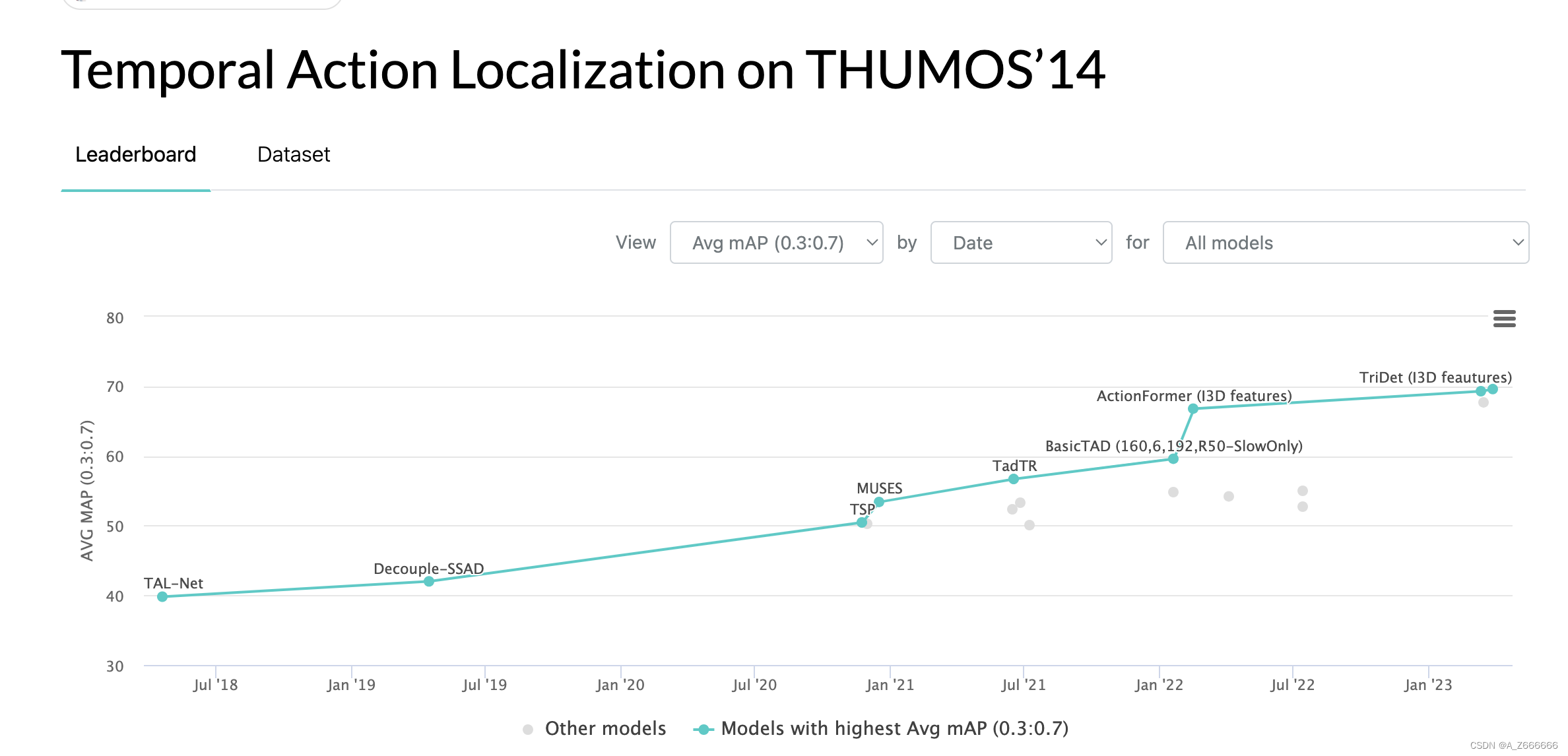
Task: Click the TAL-Net data point
Action: [x=162, y=596]
